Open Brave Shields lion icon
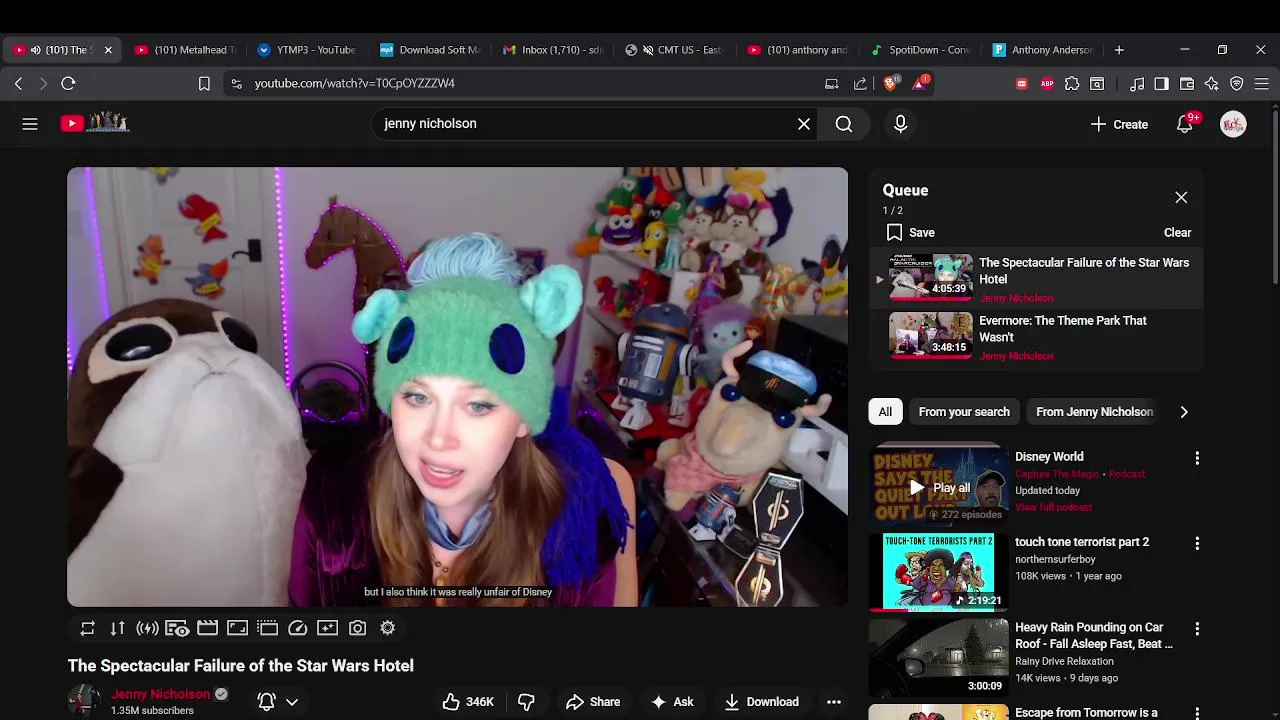 (890, 84)
